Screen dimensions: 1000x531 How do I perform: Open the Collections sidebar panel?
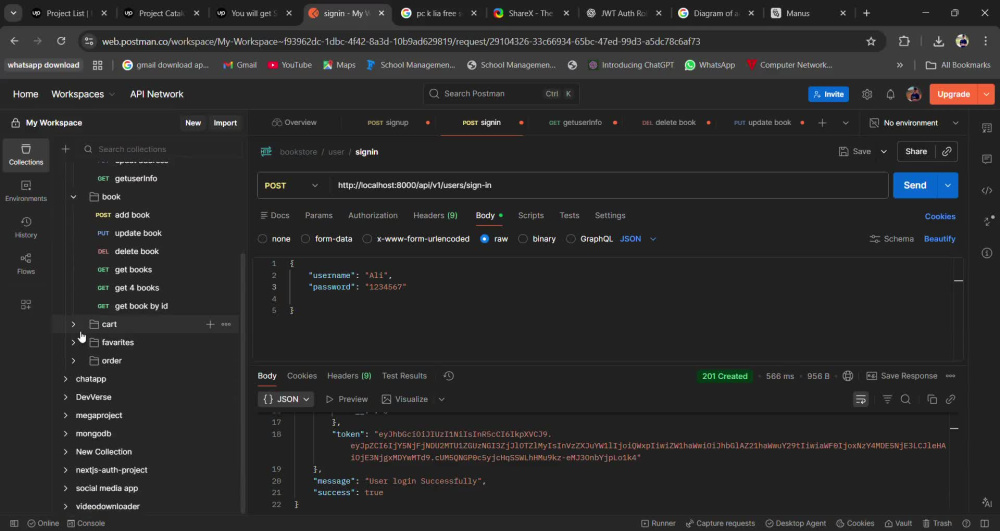[26, 154]
